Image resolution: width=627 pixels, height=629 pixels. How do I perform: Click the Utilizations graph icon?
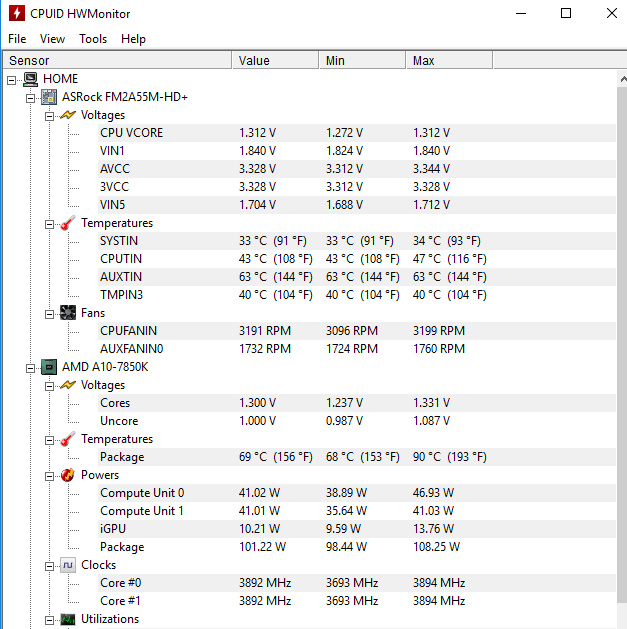tap(68, 619)
